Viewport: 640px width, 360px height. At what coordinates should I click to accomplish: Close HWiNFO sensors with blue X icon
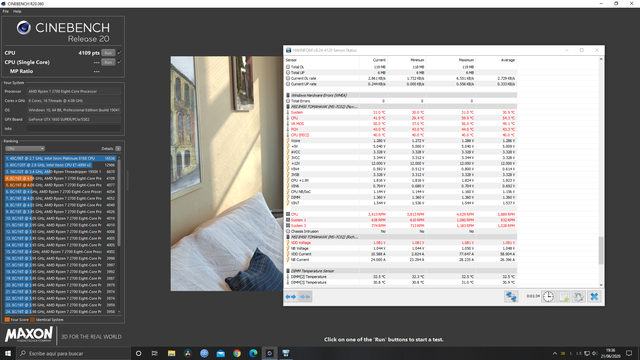click(594, 296)
